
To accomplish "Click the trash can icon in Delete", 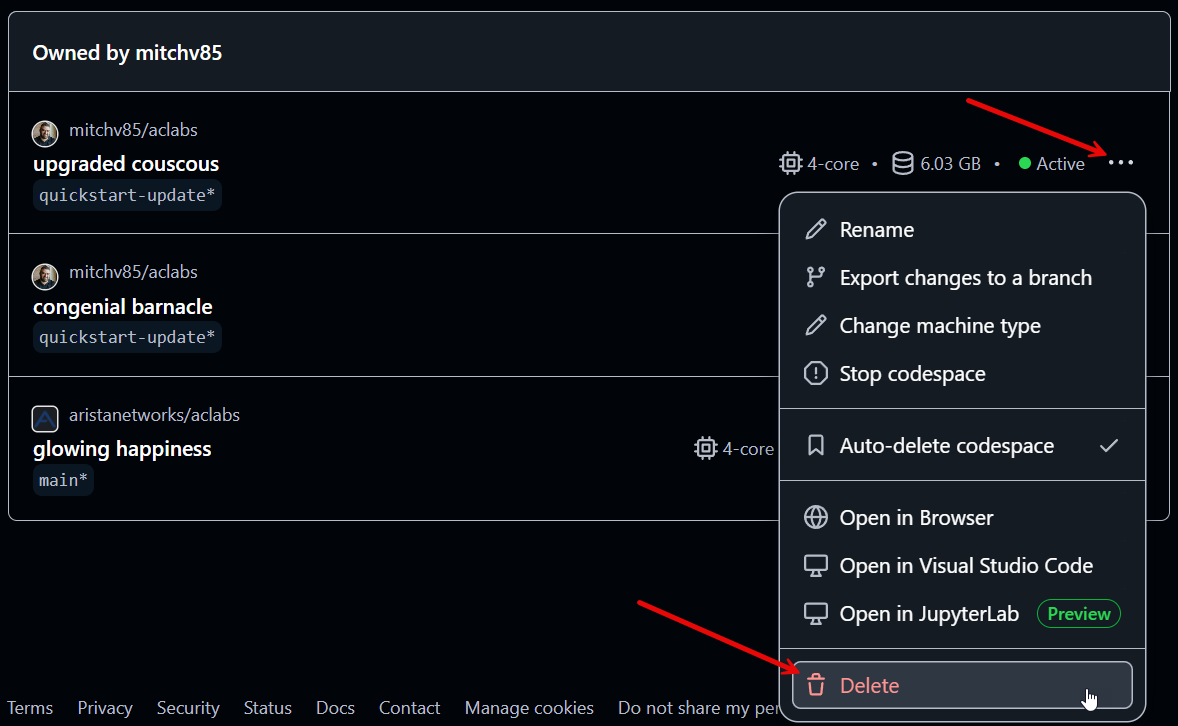I will (x=816, y=685).
